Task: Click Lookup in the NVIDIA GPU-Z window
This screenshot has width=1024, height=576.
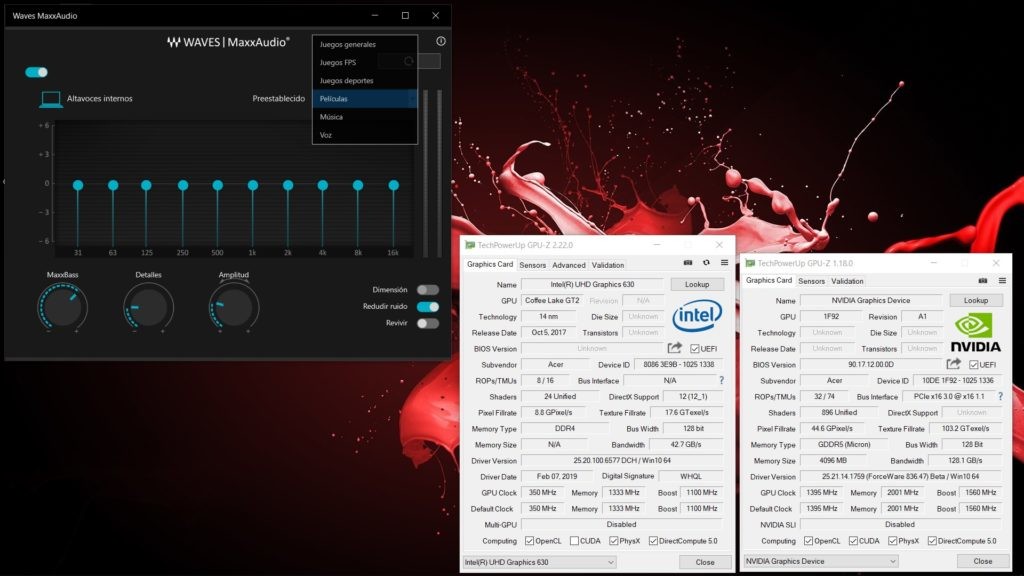Action: point(976,300)
